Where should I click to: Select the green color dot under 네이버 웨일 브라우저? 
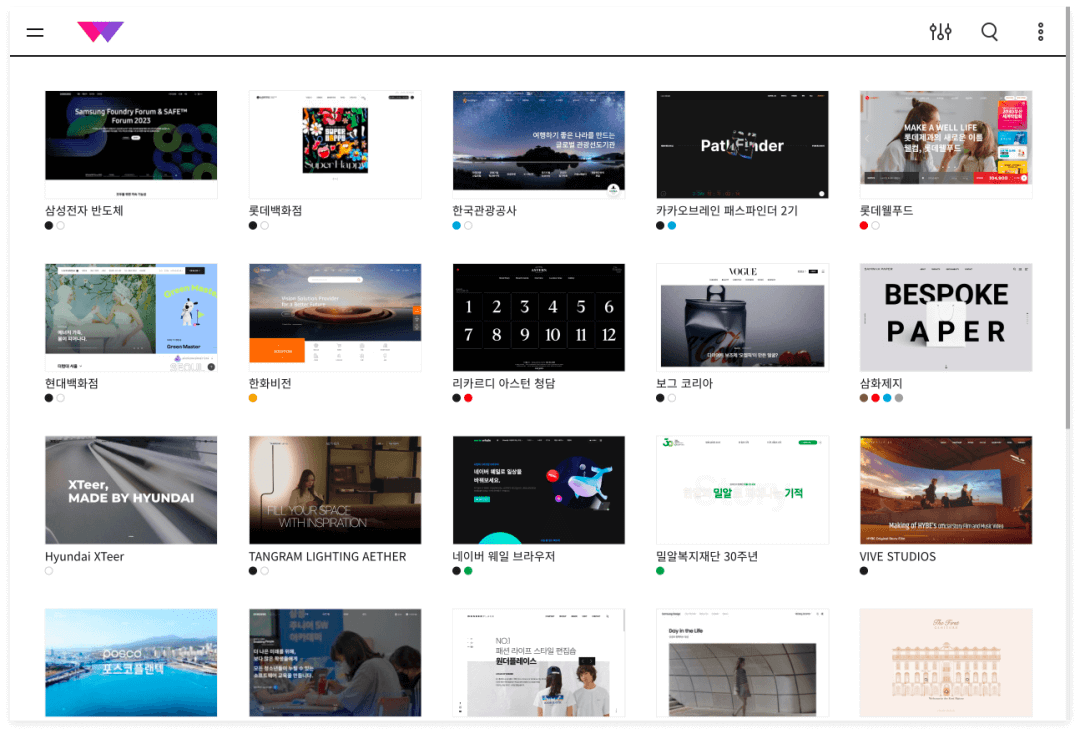[x=468, y=571]
